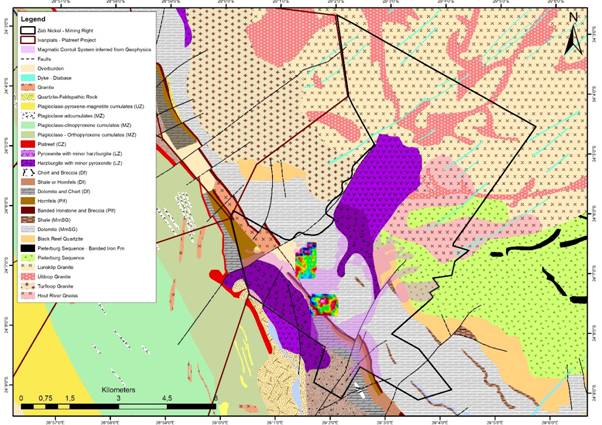The image size is (602, 425).
Task: Click "Banded Ironstone and Breccia (Pf)" label
Action: coord(76,210)
